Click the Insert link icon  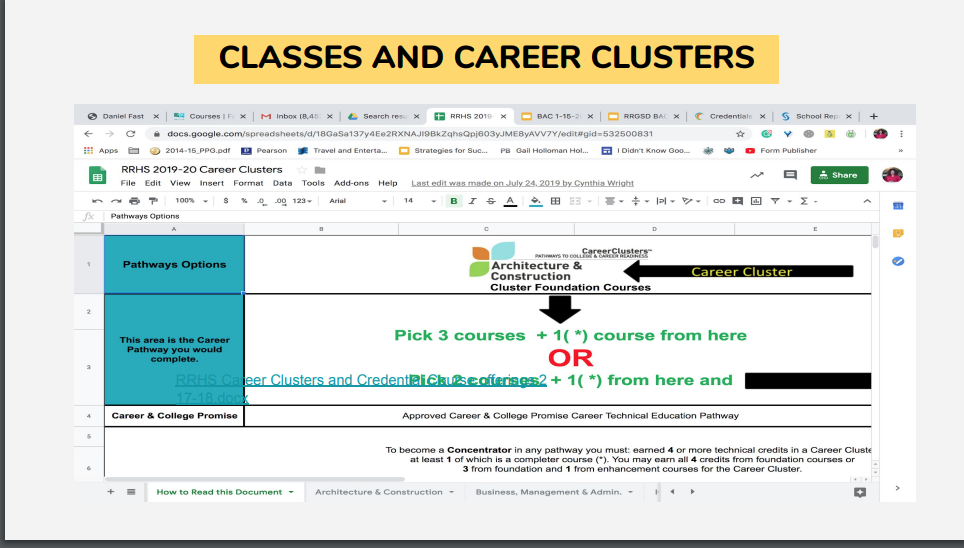718,201
